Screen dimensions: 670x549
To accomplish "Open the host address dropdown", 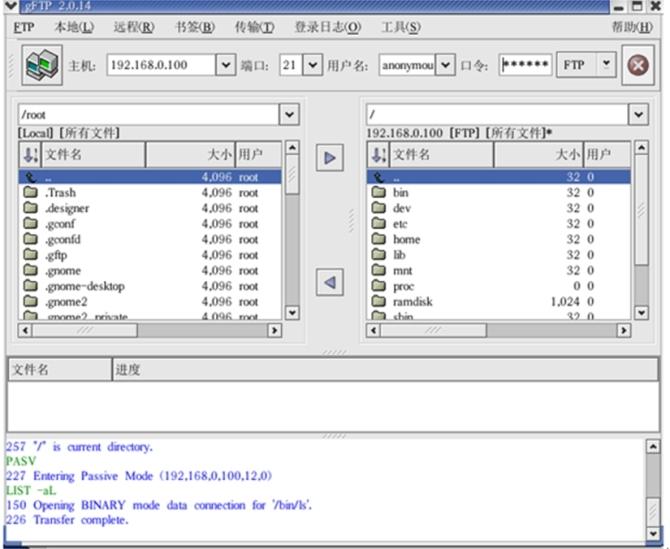I will pos(226,66).
